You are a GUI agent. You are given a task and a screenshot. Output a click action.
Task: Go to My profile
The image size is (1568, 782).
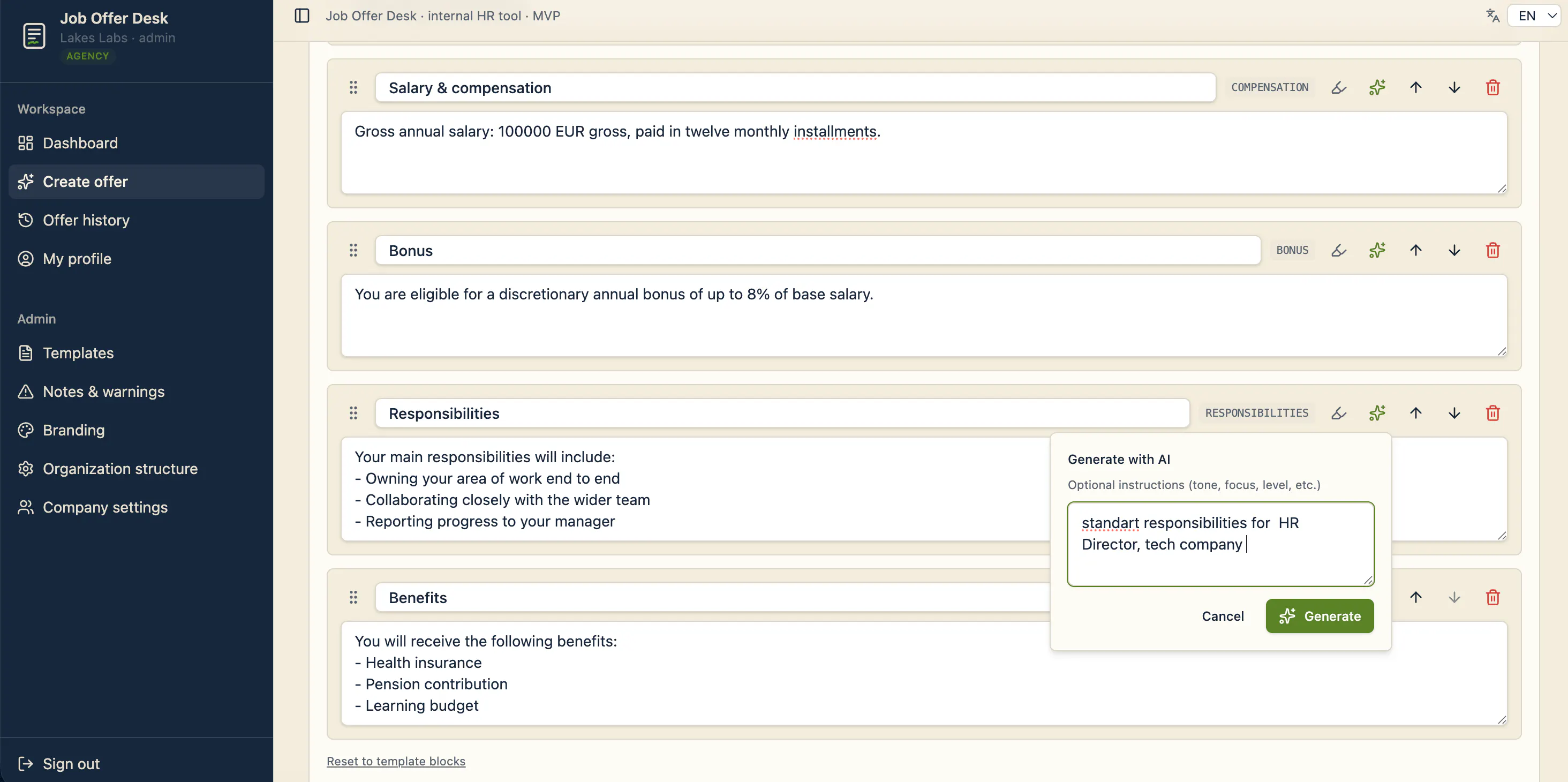[137, 259]
